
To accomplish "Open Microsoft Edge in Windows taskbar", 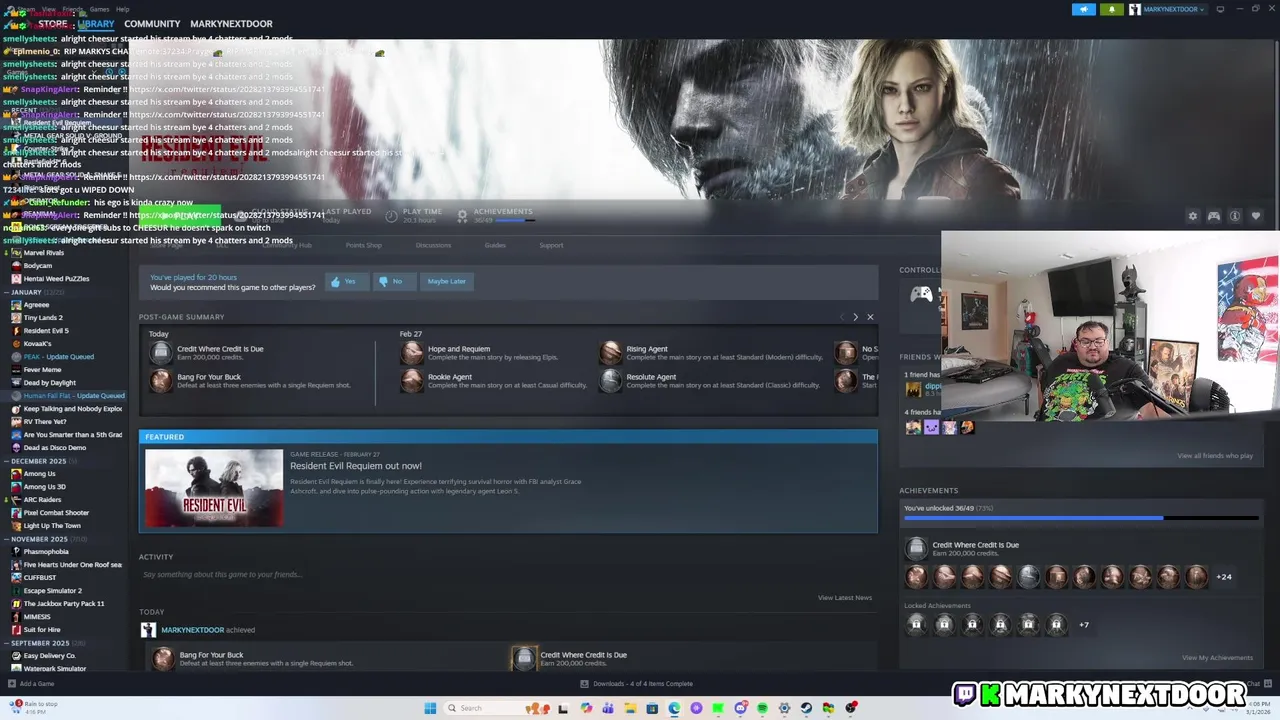I will tap(674, 708).
